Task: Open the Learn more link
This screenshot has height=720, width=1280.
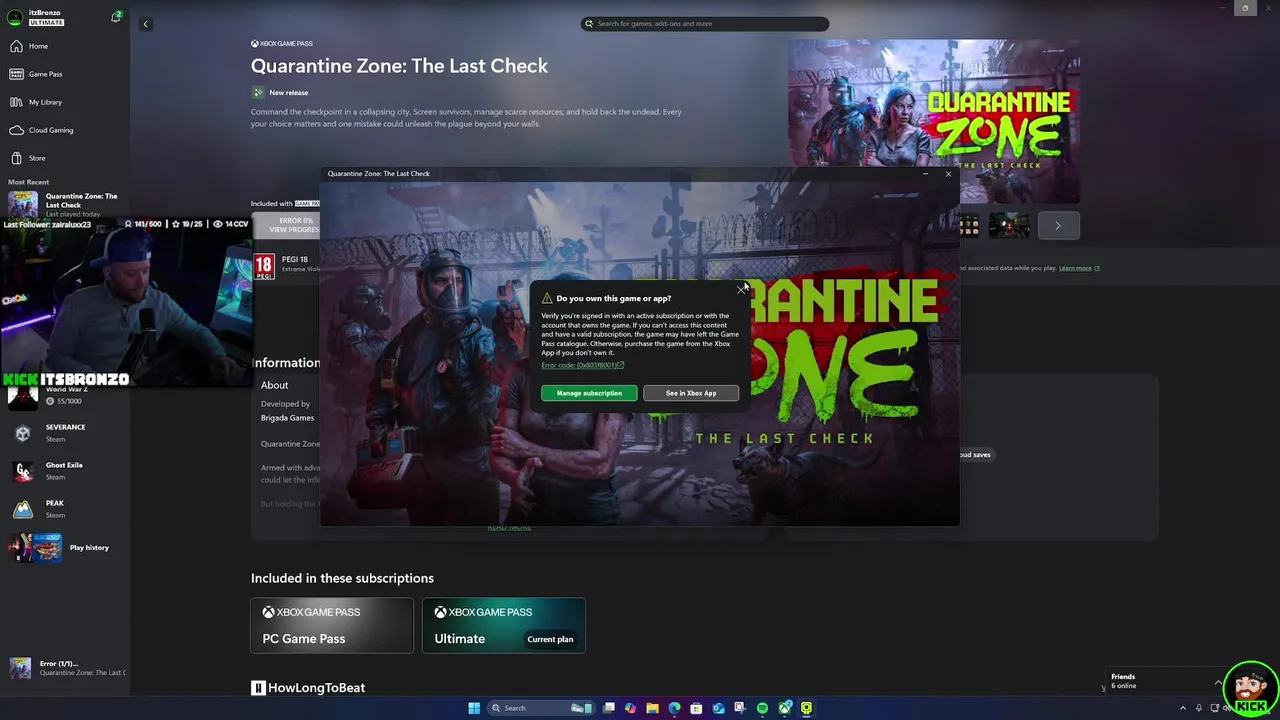Action: (1079, 268)
